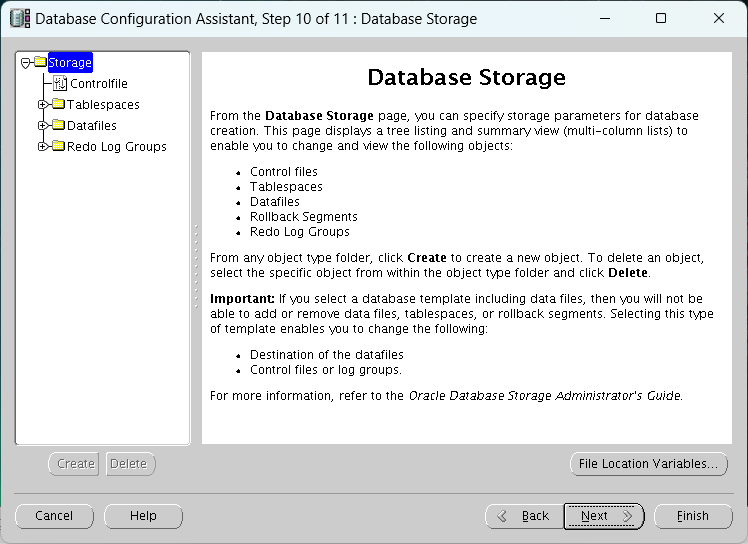Expand the Redo Log Groups node
This screenshot has width=748, height=544.
click(43, 146)
